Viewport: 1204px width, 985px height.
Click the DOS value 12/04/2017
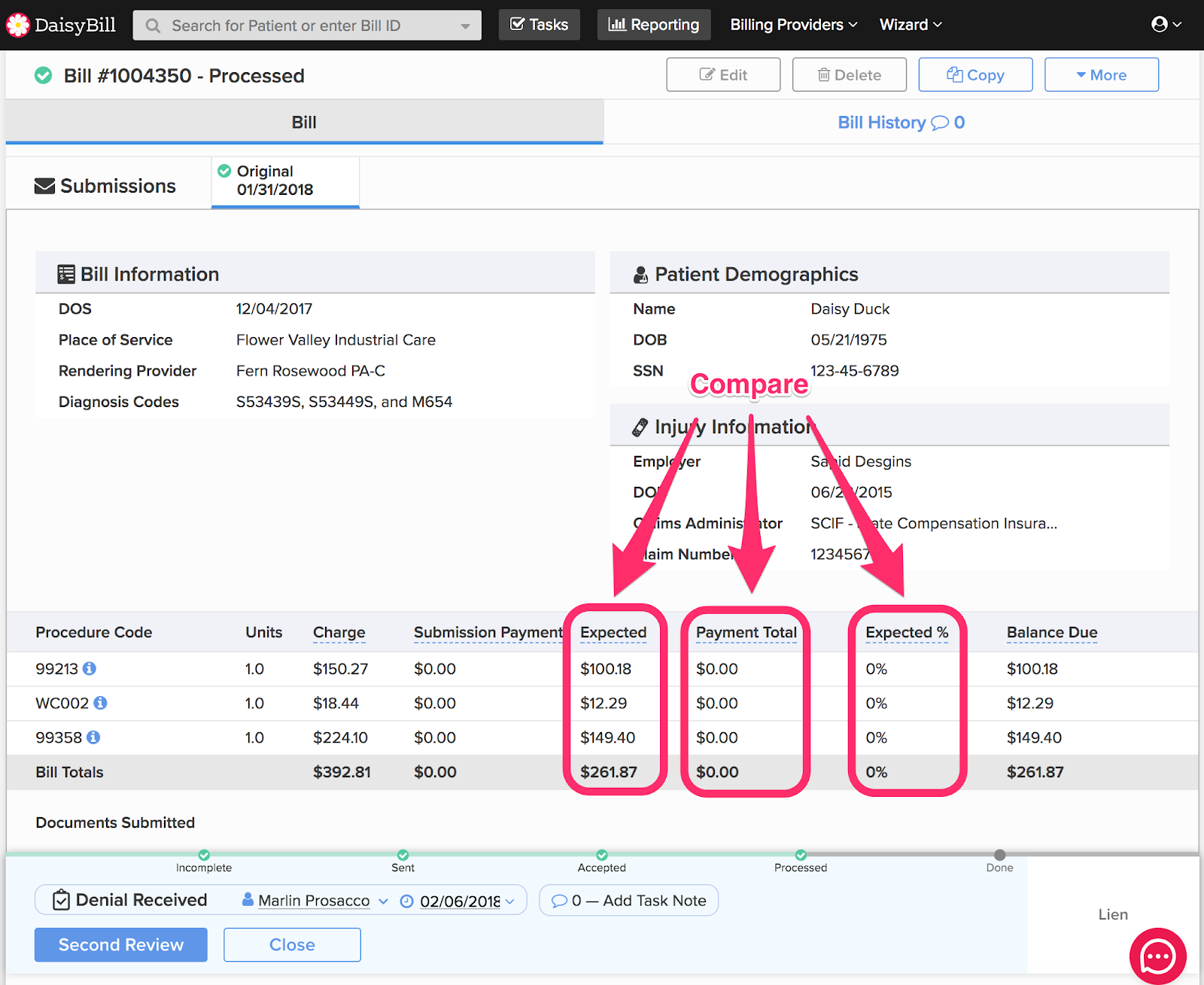pyautogui.click(x=274, y=309)
